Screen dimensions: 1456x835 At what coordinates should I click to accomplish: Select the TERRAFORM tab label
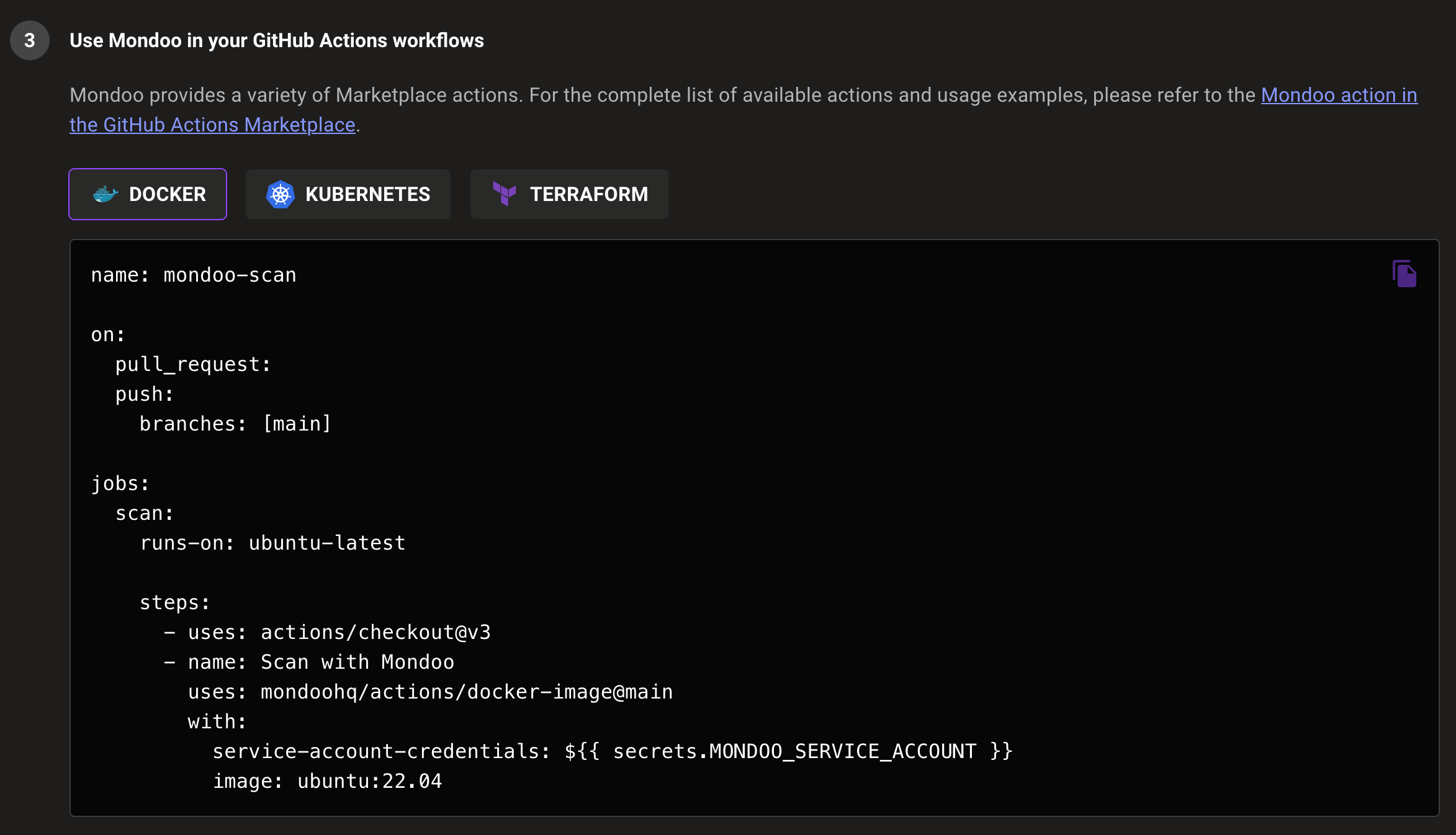(589, 194)
